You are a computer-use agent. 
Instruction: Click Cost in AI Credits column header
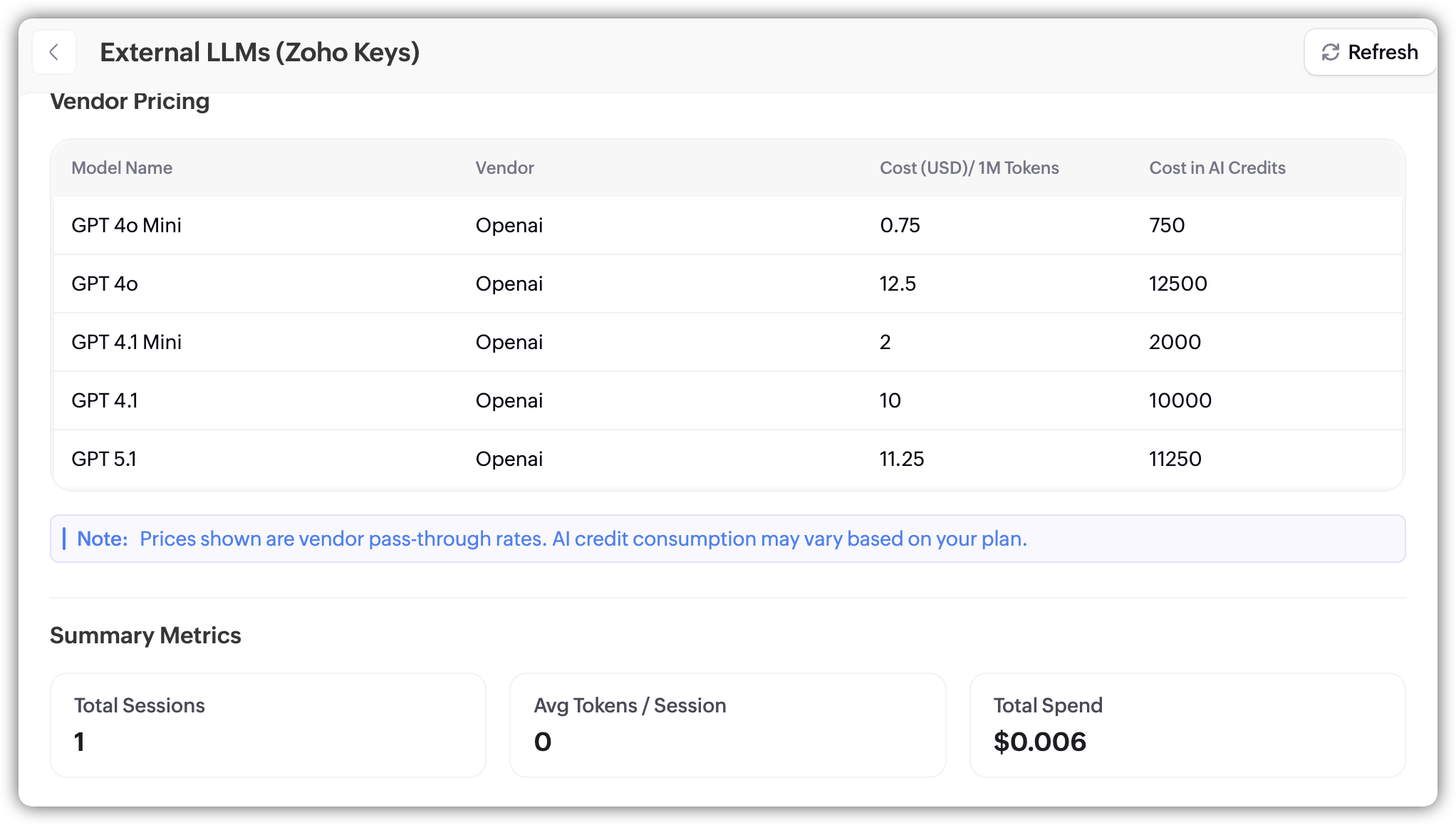coord(1217,168)
